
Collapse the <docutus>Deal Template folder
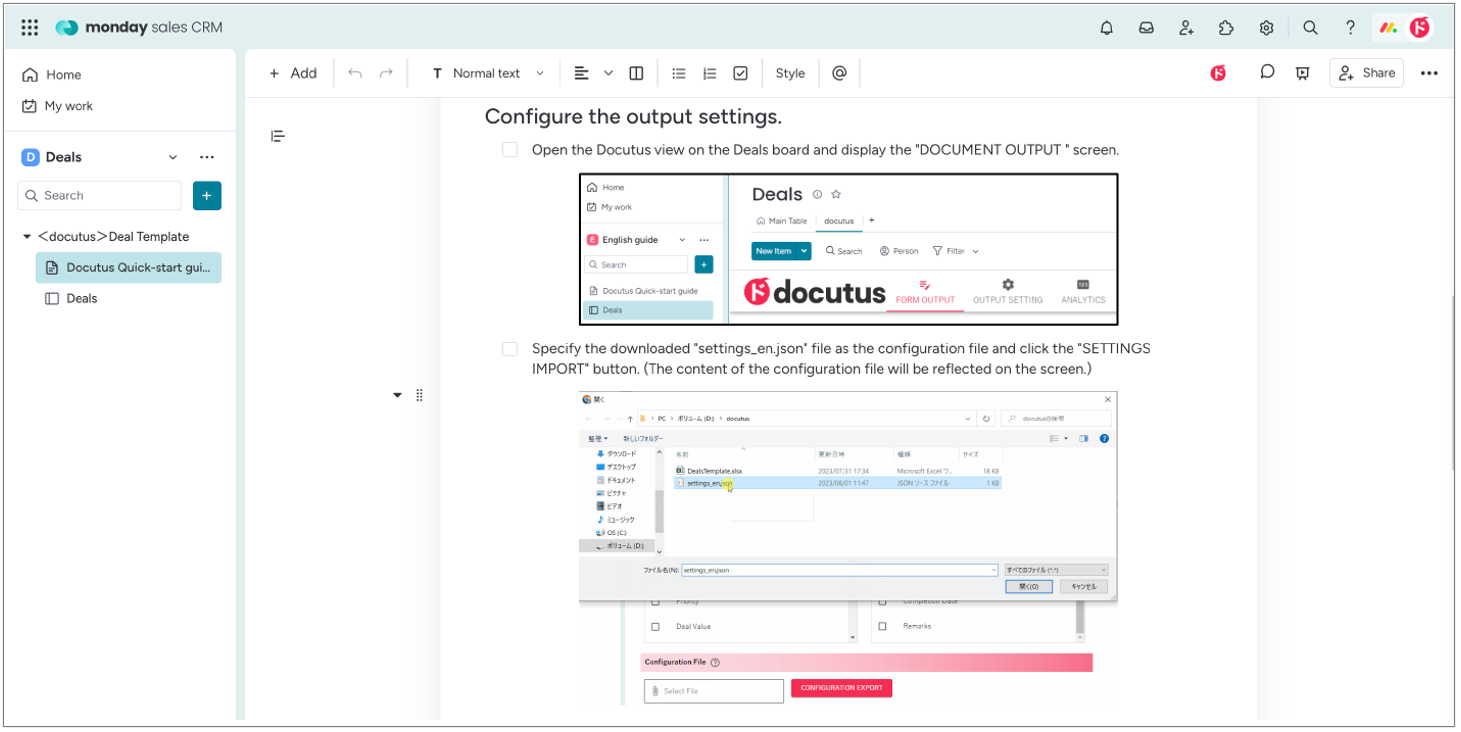27,237
